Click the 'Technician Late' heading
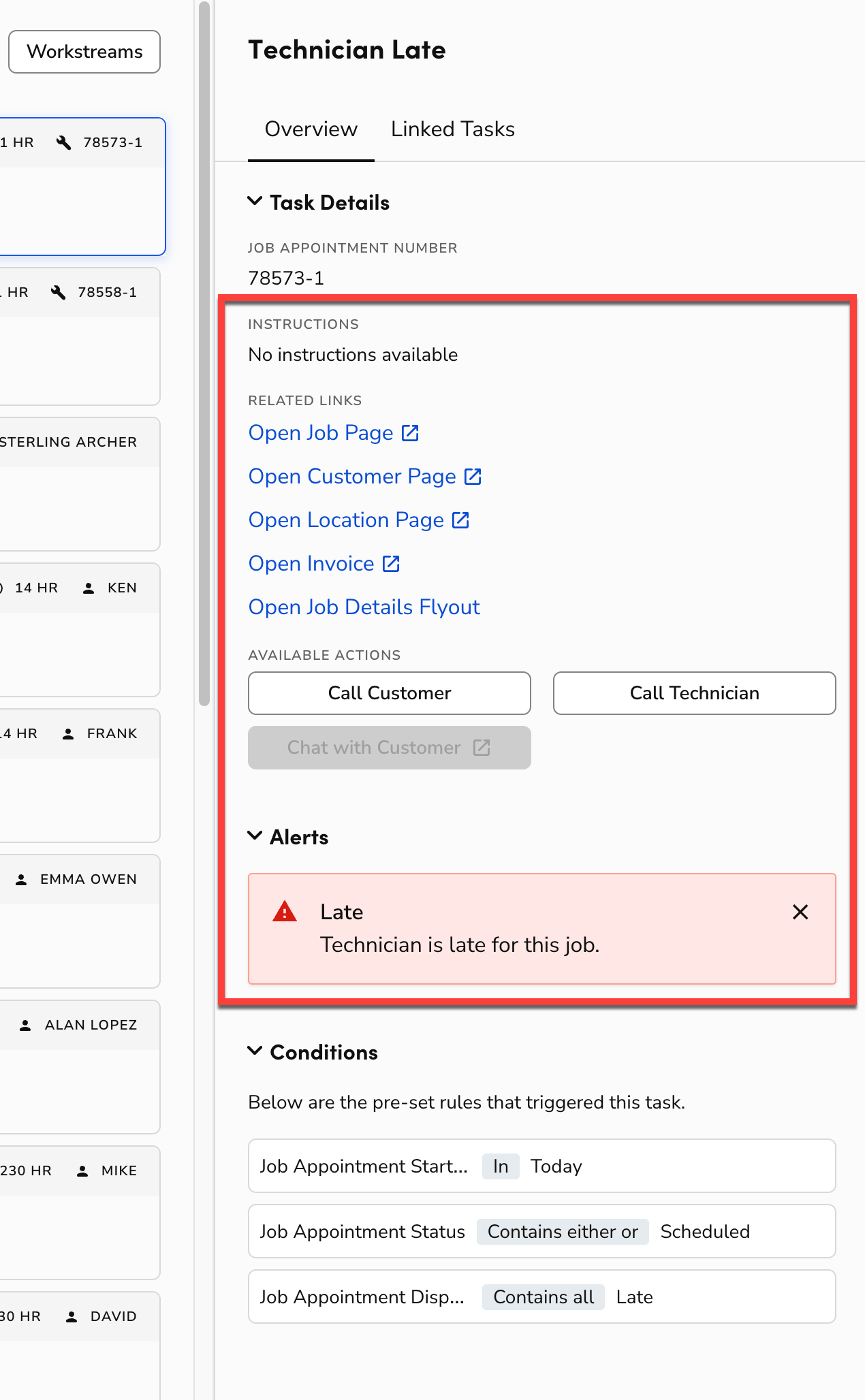 [x=347, y=50]
